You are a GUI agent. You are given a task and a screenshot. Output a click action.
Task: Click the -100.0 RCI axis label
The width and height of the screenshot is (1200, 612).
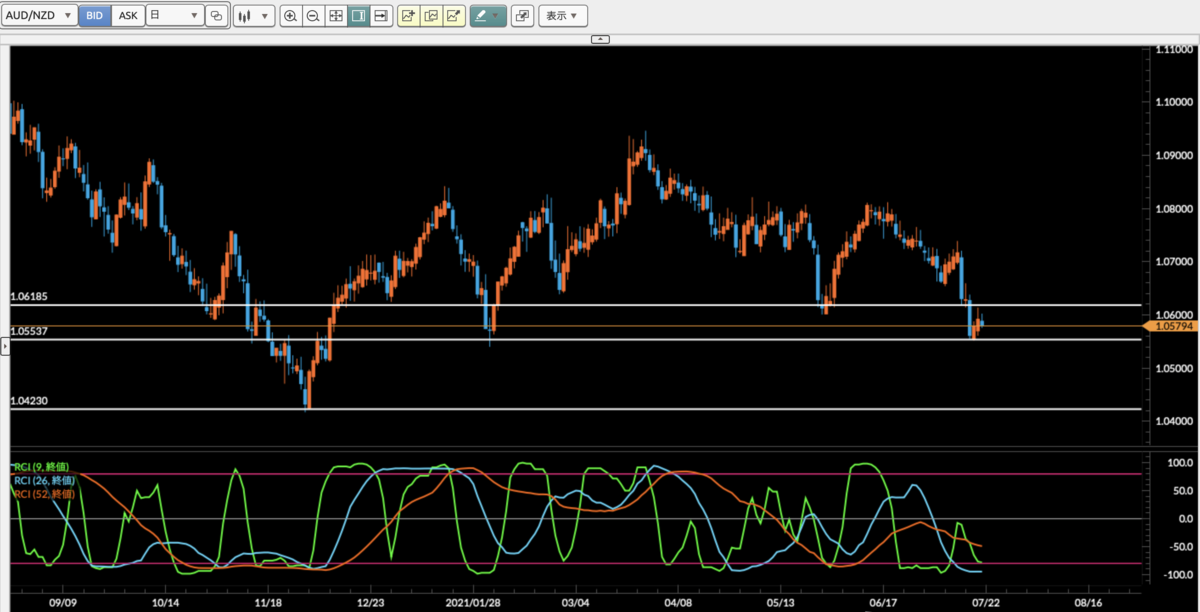tap(1177, 575)
